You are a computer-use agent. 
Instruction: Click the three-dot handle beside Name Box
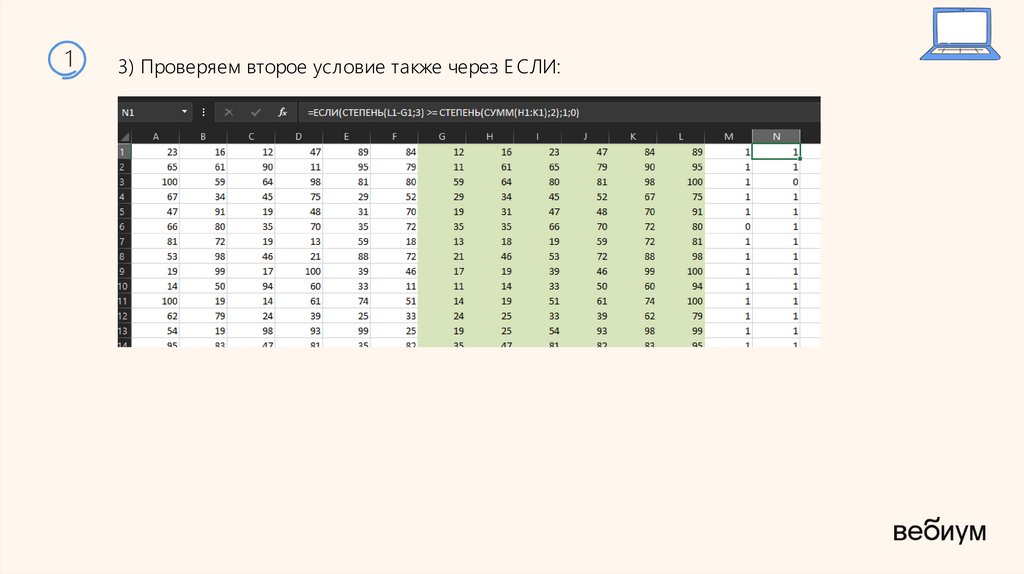point(204,112)
